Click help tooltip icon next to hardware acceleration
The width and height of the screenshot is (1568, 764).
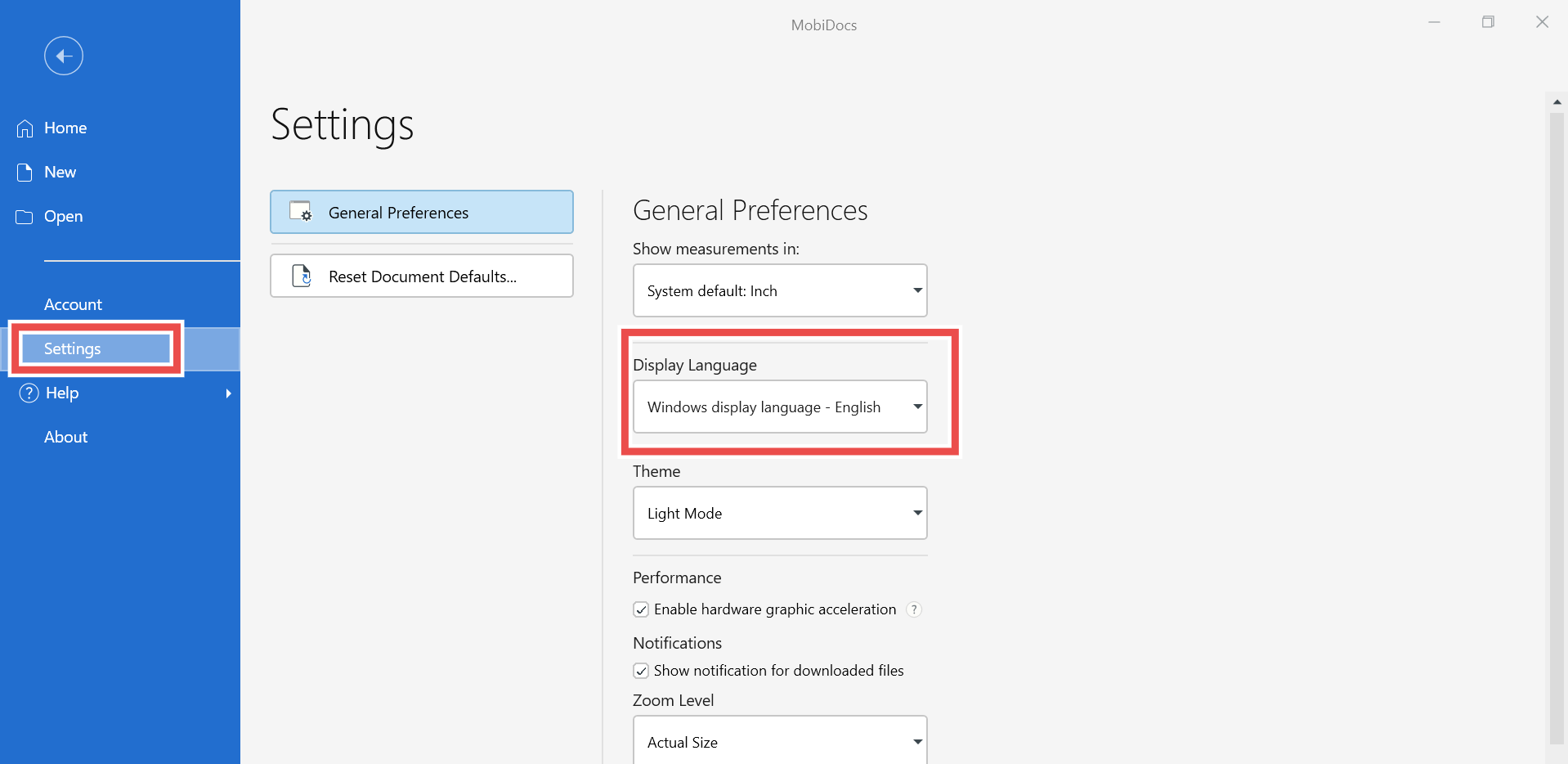point(915,609)
